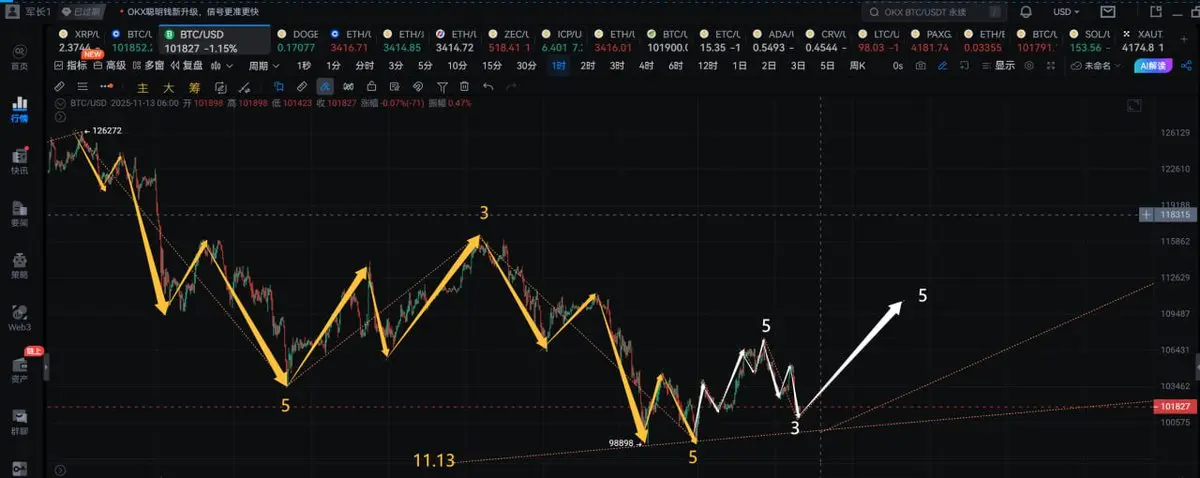Take a chart screenshot with camera icon

pos(920,65)
